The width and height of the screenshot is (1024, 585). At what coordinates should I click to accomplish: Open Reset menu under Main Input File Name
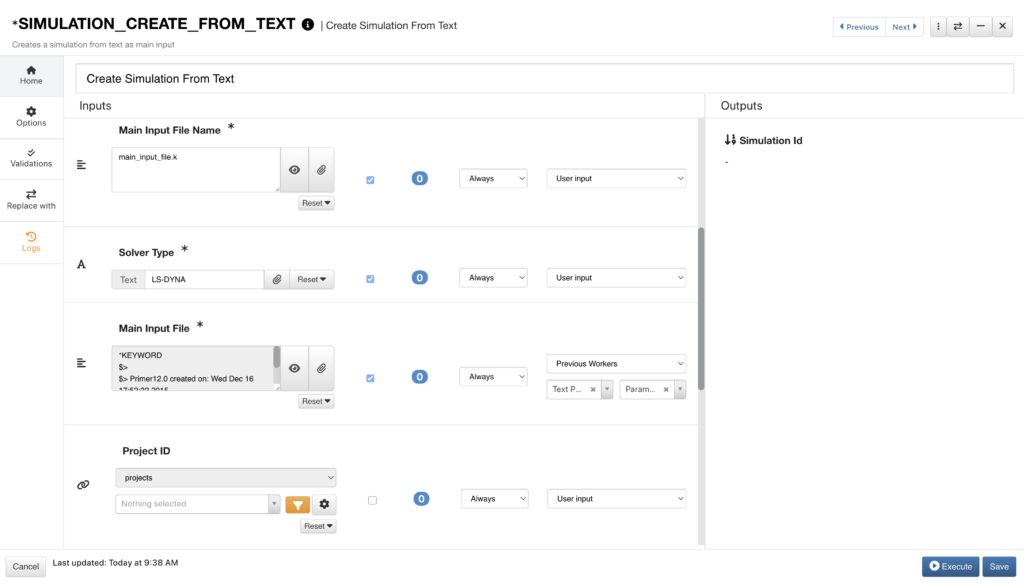point(316,203)
